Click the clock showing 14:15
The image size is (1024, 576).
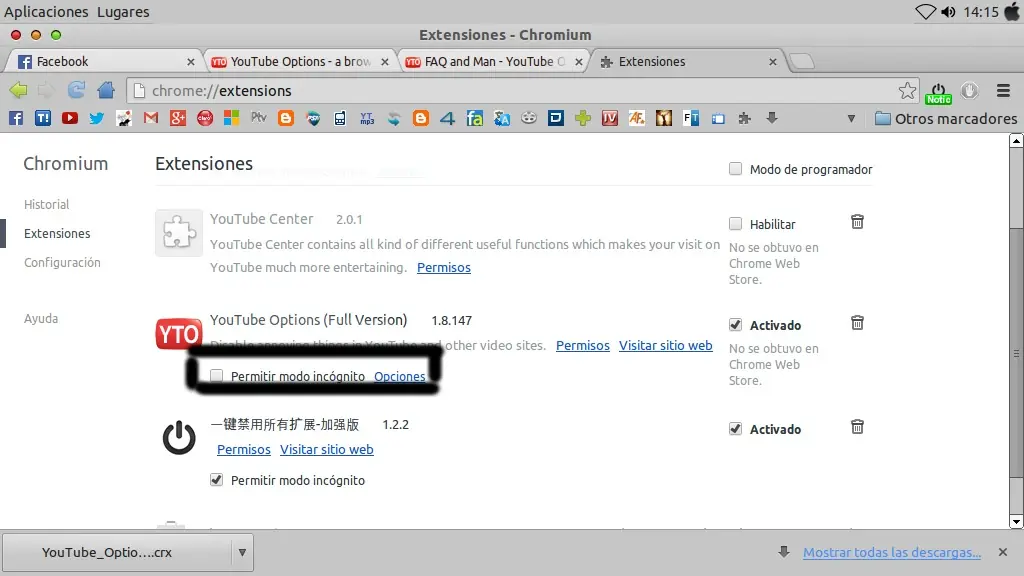pyautogui.click(x=981, y=12)
